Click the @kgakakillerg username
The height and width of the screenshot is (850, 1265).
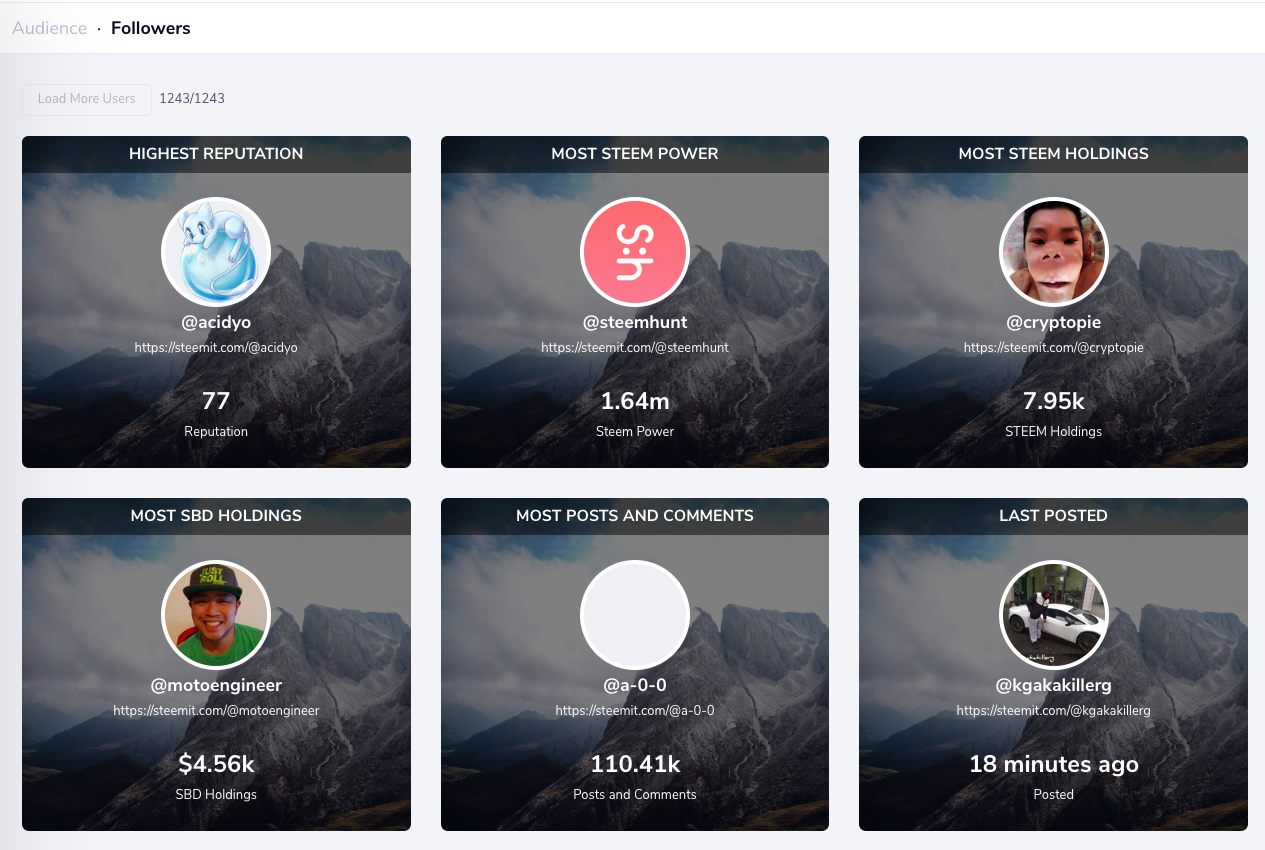click(1054, 686)
